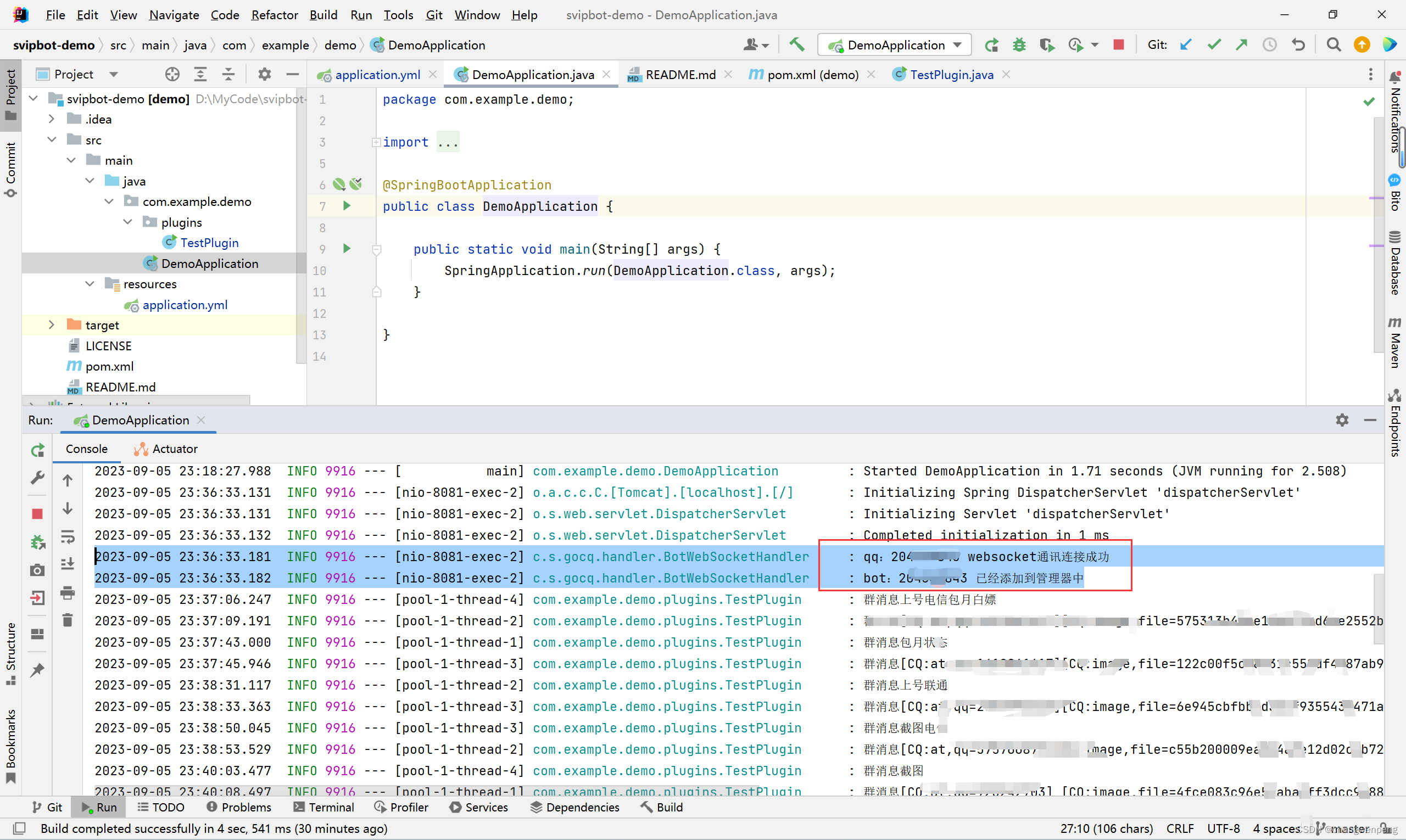Toggle the Project tool window stripe button

click(x=10, y=94)
